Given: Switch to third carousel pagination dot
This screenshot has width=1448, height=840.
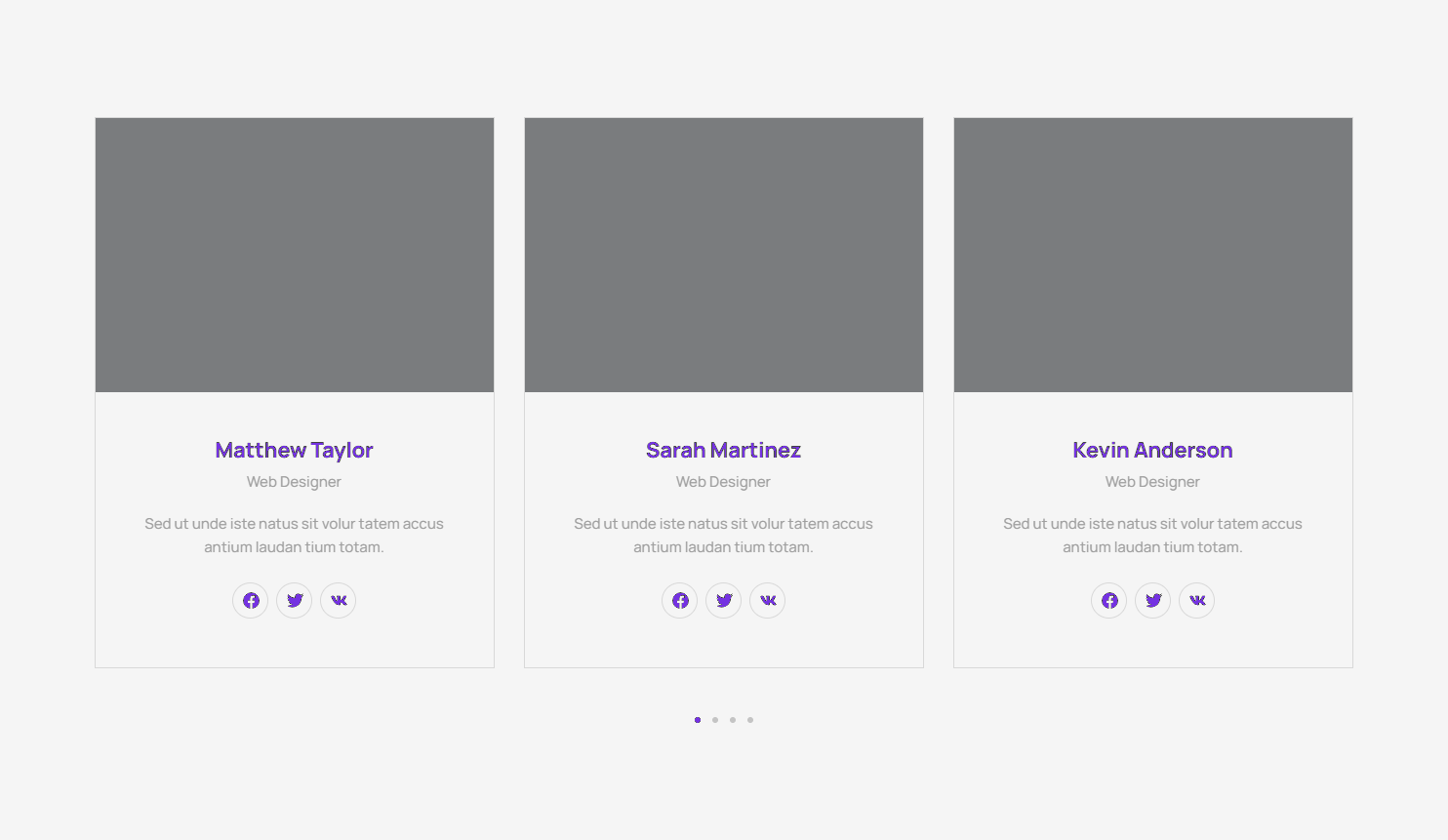Looking at the screenshot, I should point(733,720).
